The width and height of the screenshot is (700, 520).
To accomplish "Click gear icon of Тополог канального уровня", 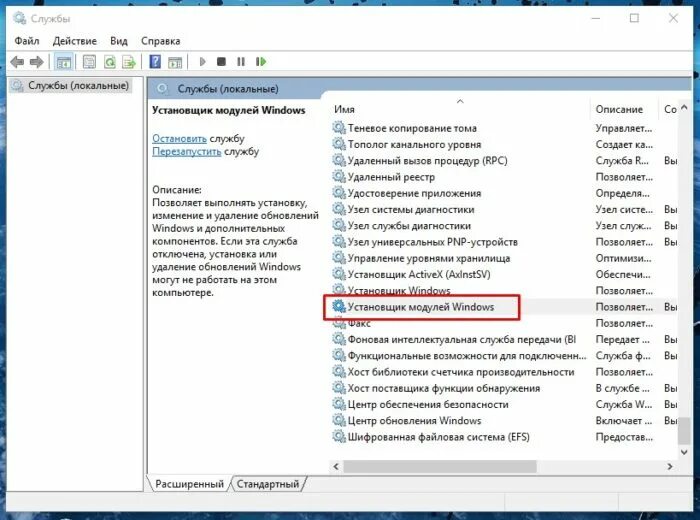I will click(x=339, y=144).
